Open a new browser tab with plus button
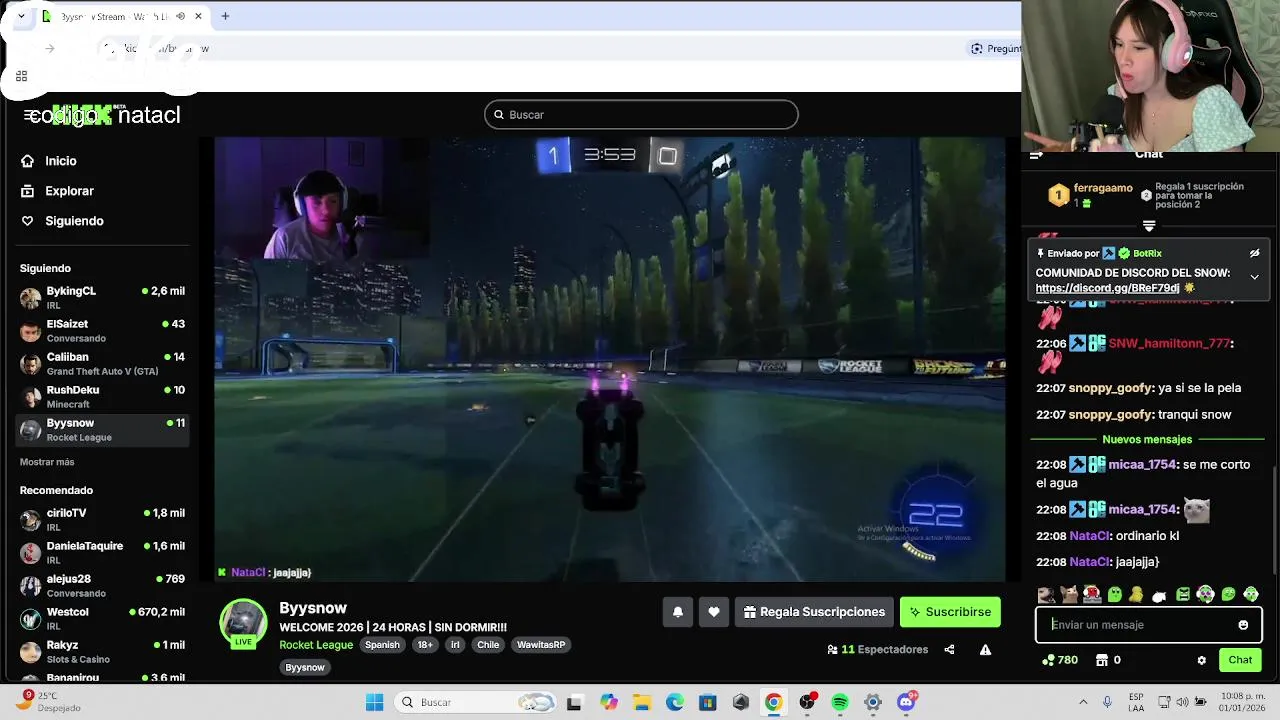The image size is (1280, 720). 225,16
